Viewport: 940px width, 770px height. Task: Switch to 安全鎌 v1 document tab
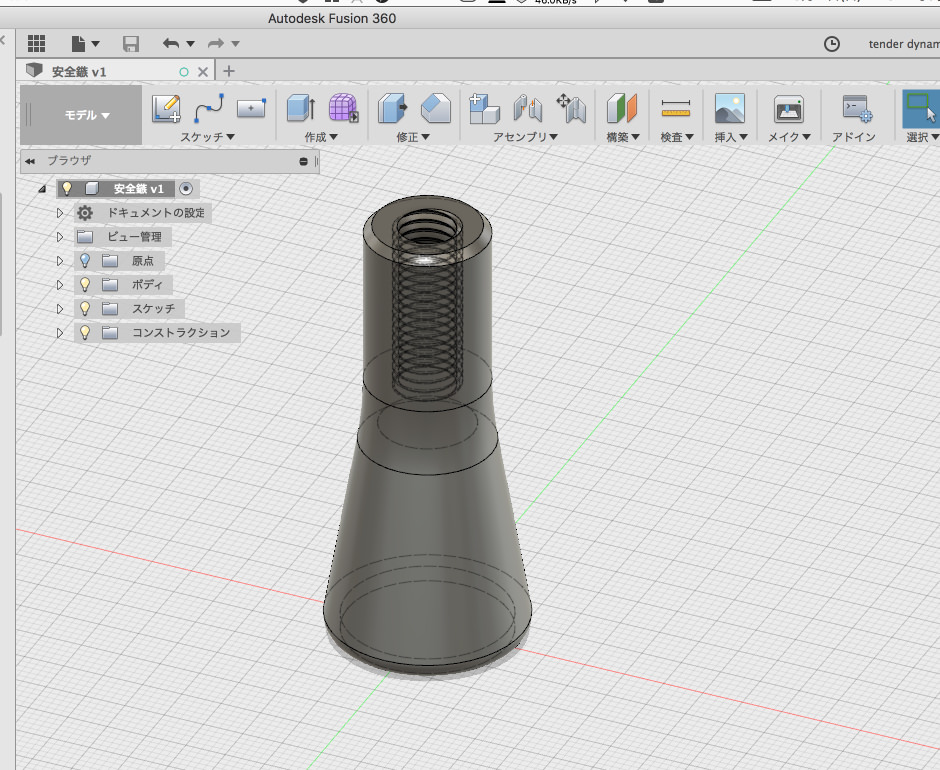tap(79, 72)
